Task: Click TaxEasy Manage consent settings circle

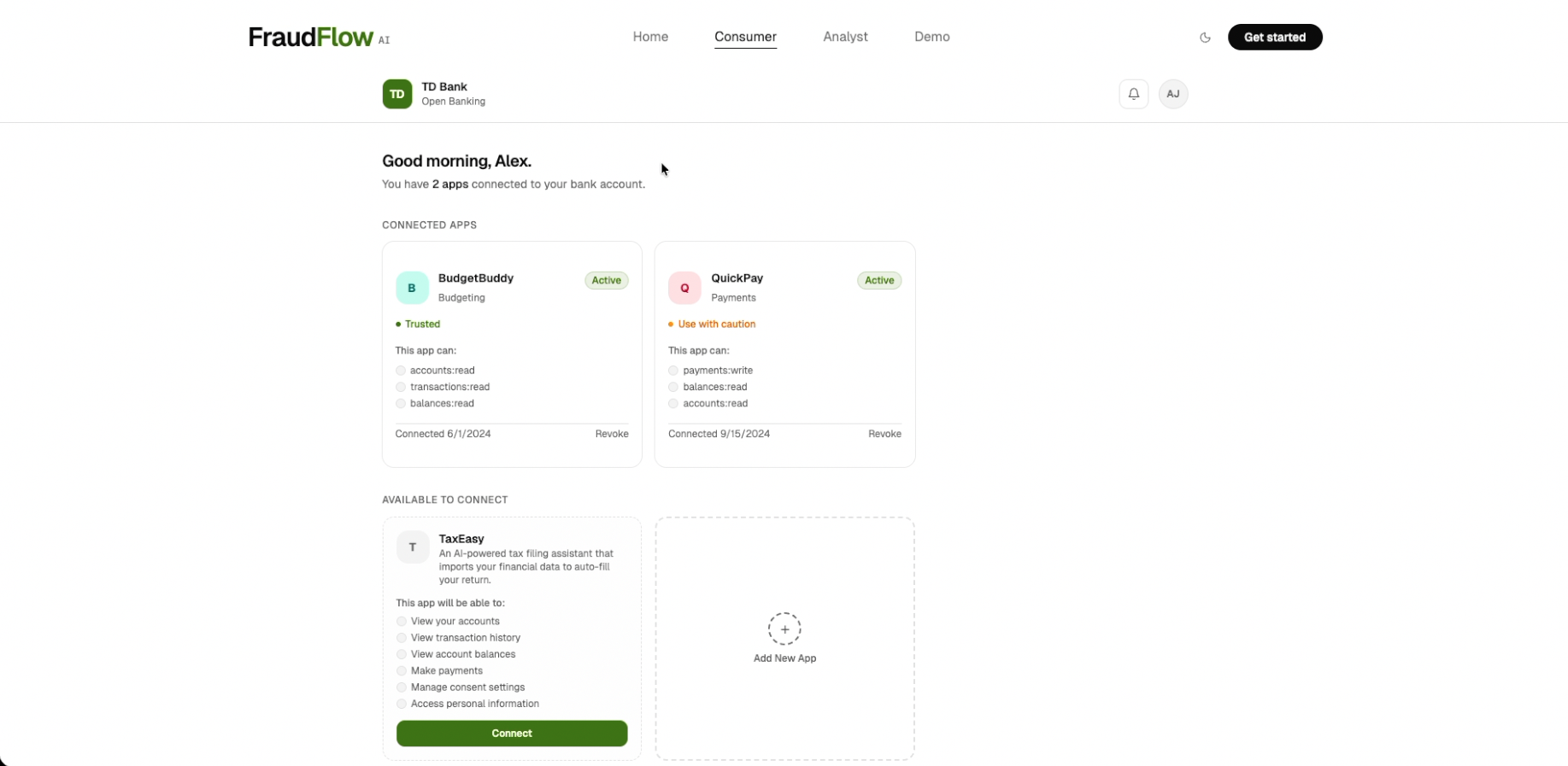Action: pyautogui.click(x=402, y=687)
